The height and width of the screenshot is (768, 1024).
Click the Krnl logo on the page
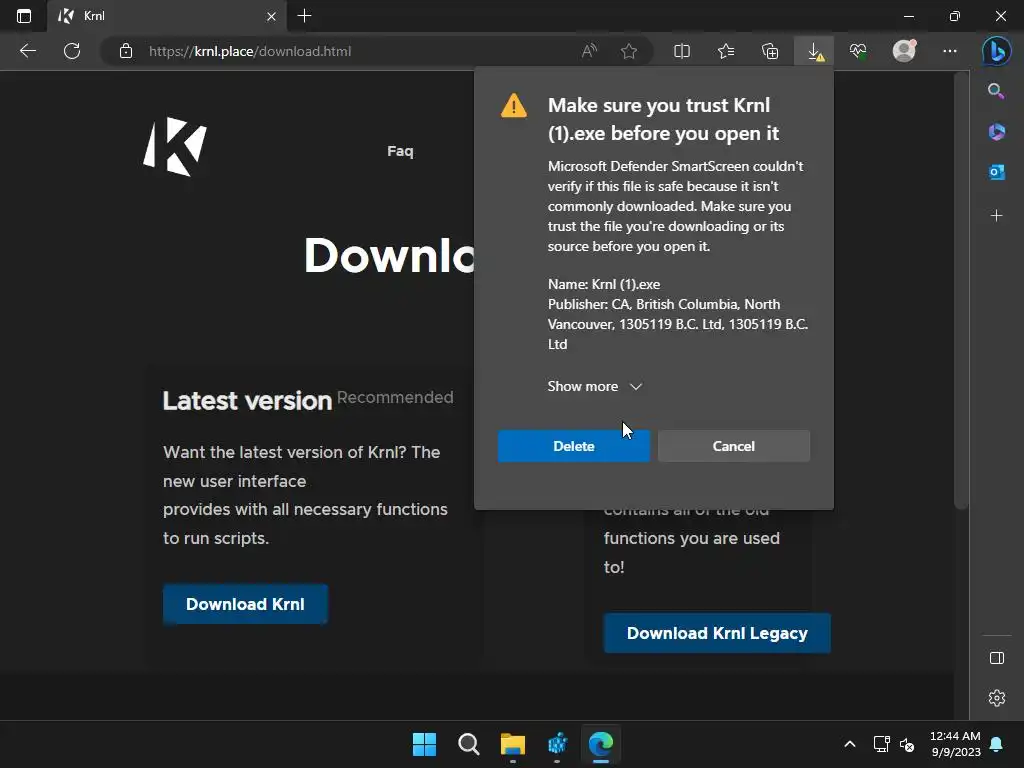pyautogui.click(x=175, y=147)
